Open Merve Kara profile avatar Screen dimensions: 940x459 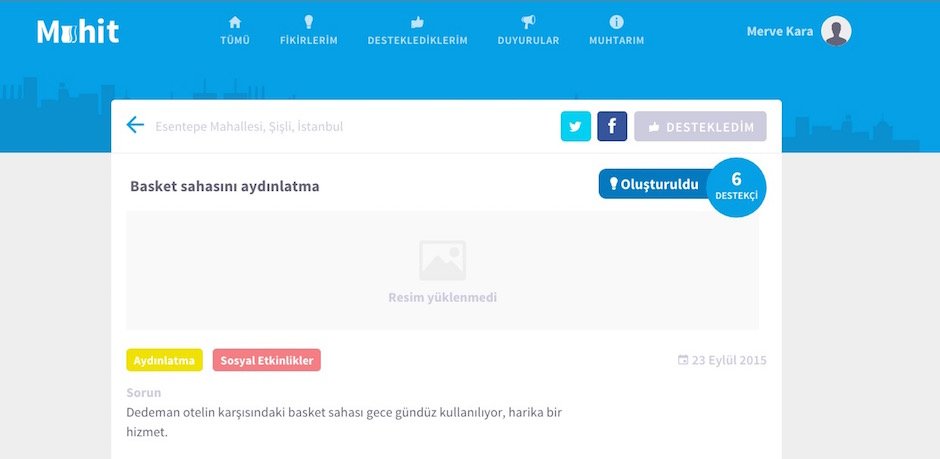(x=836, y=31)
